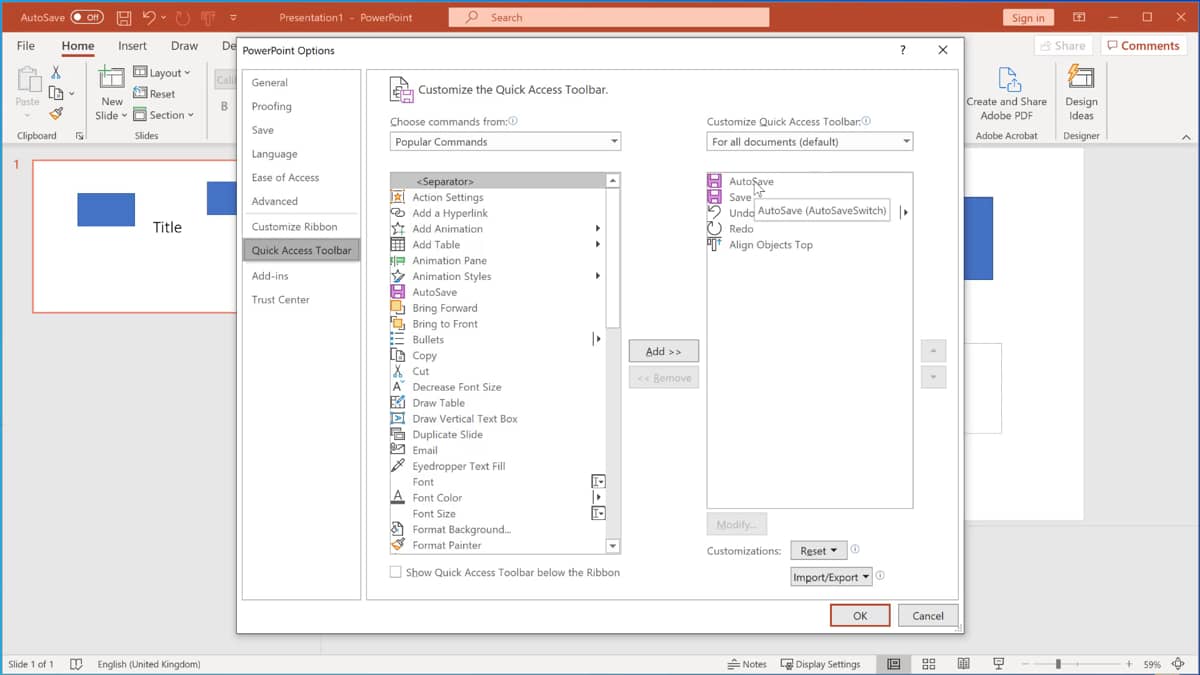The width and height of the screenshot is (1200, 675).
Task: Toggle the AutoSave switch in title bar
Action: pos(87,17)
